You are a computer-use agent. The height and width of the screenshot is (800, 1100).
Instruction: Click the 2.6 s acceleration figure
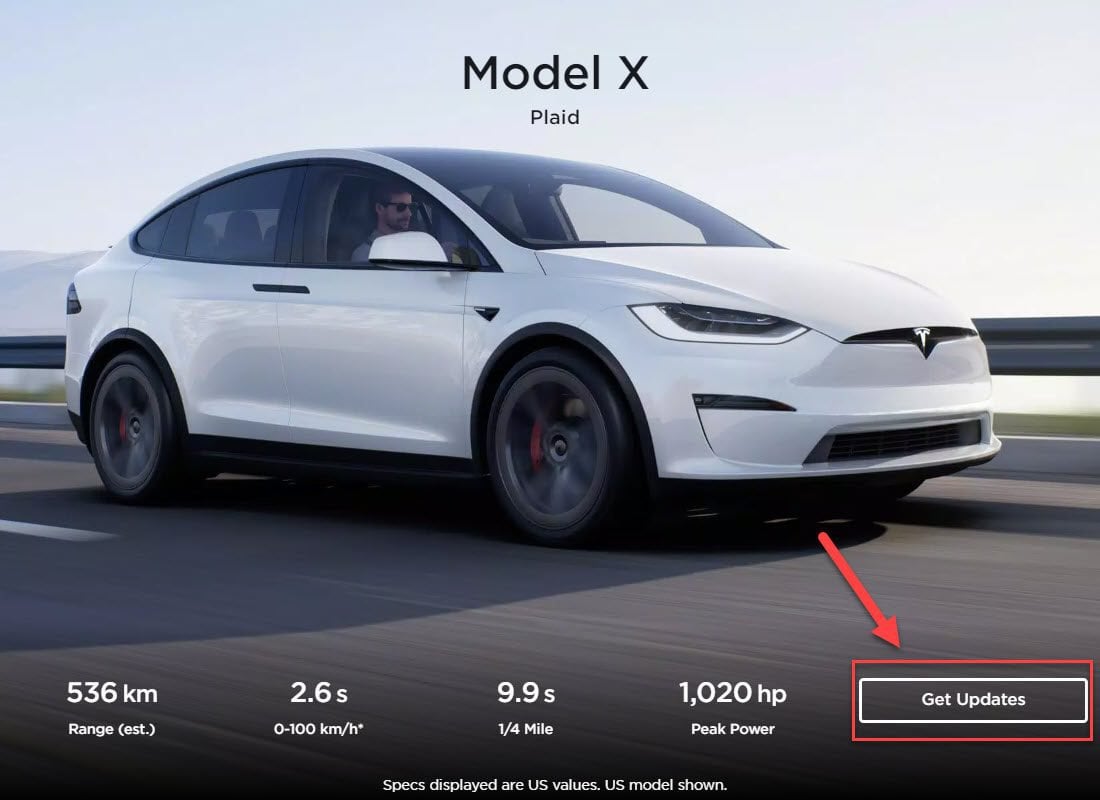pyautogui.click(x=319, y=693)
